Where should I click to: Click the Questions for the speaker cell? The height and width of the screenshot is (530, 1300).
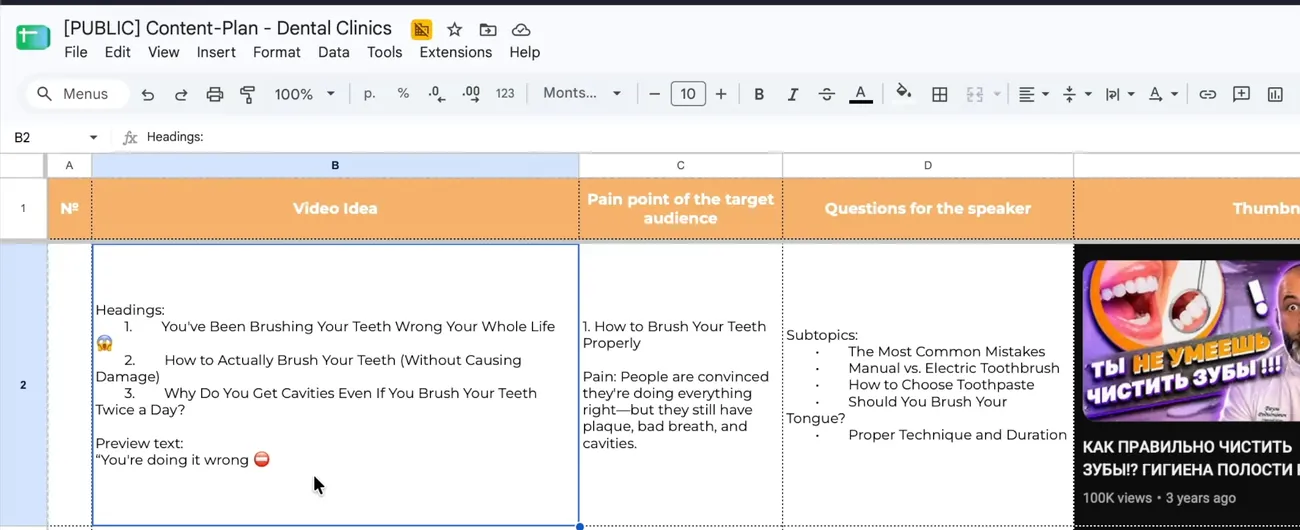928,208
